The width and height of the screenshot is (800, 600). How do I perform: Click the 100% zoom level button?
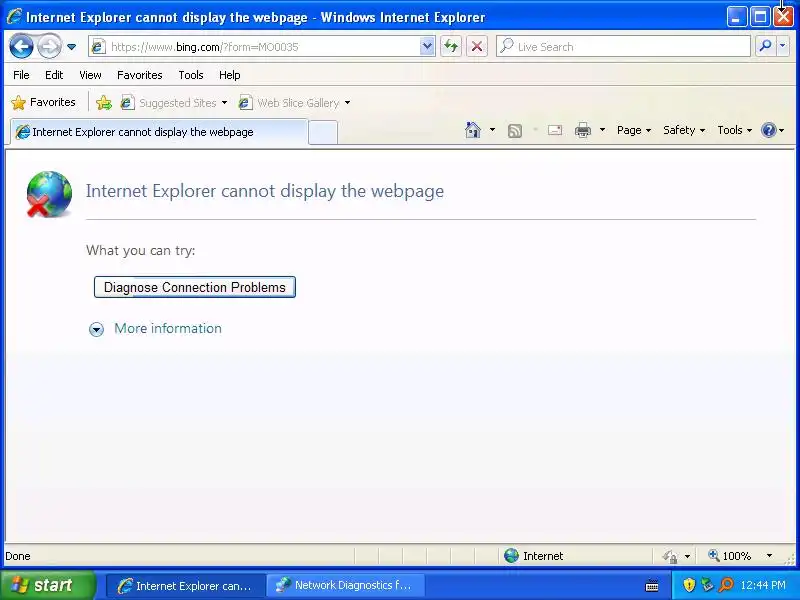coord(730,556)
